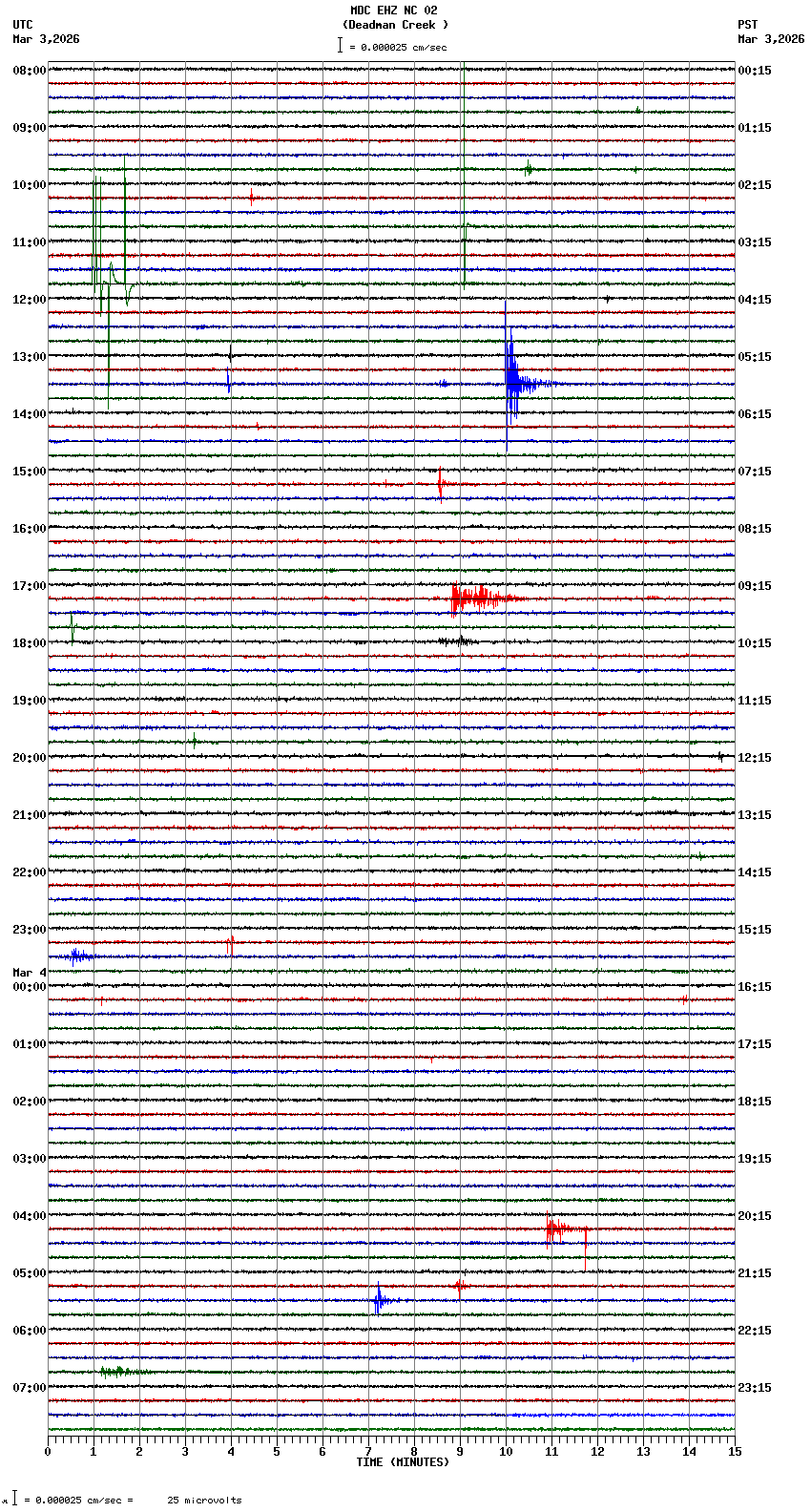Click the '(Deadman Creek )' subtitle
The image size is (811, 1512).
click(395, 25)
